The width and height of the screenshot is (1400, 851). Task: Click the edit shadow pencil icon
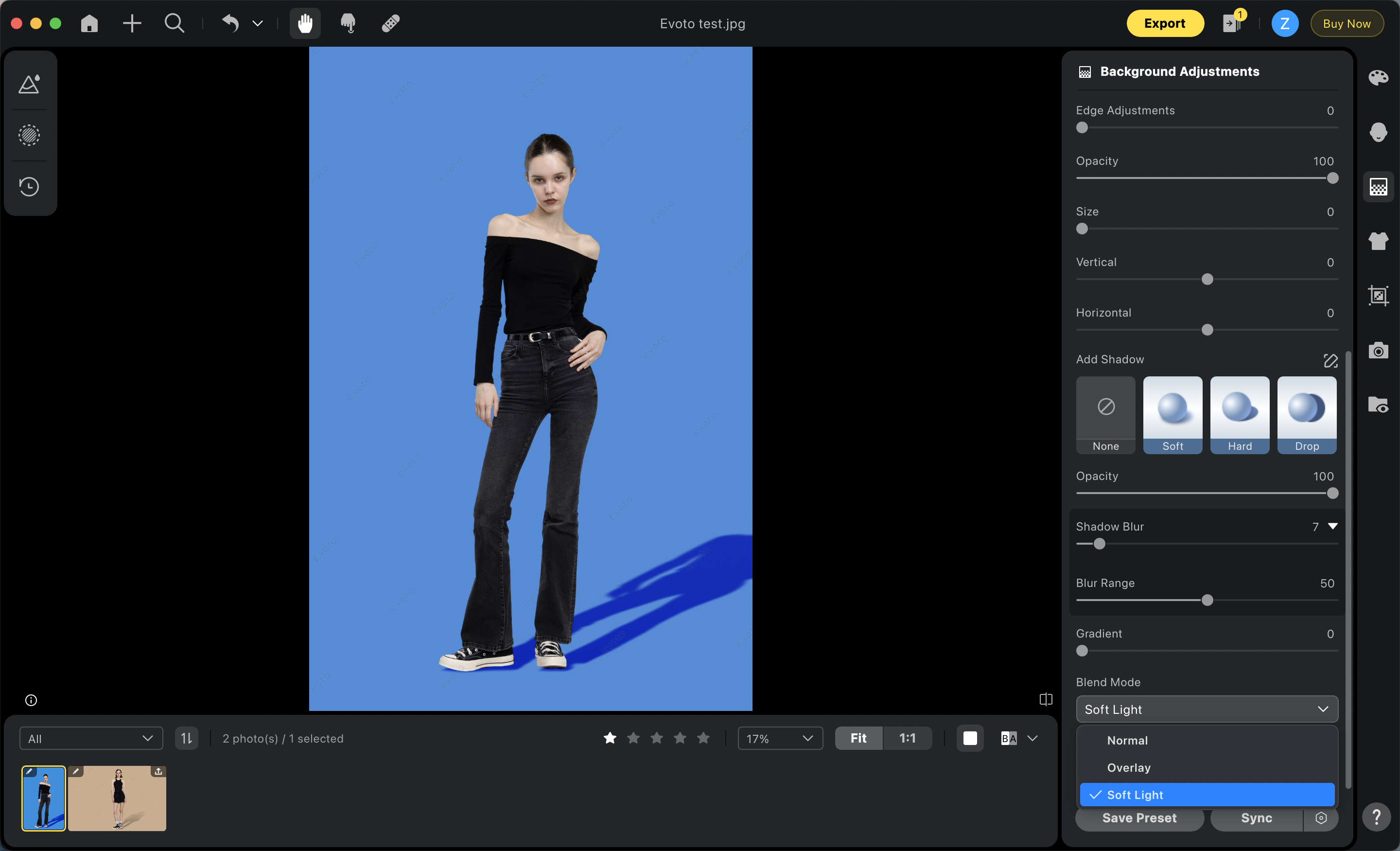pyautogui.click(x=1330, y=360)
